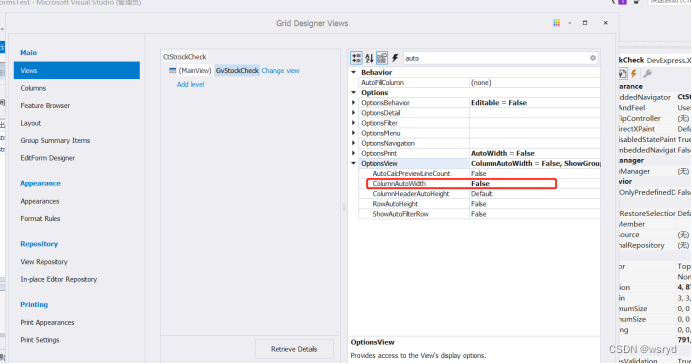Select the Printing section header
Viewport: 692px width, 364px height.
click(x=34, y=304)
